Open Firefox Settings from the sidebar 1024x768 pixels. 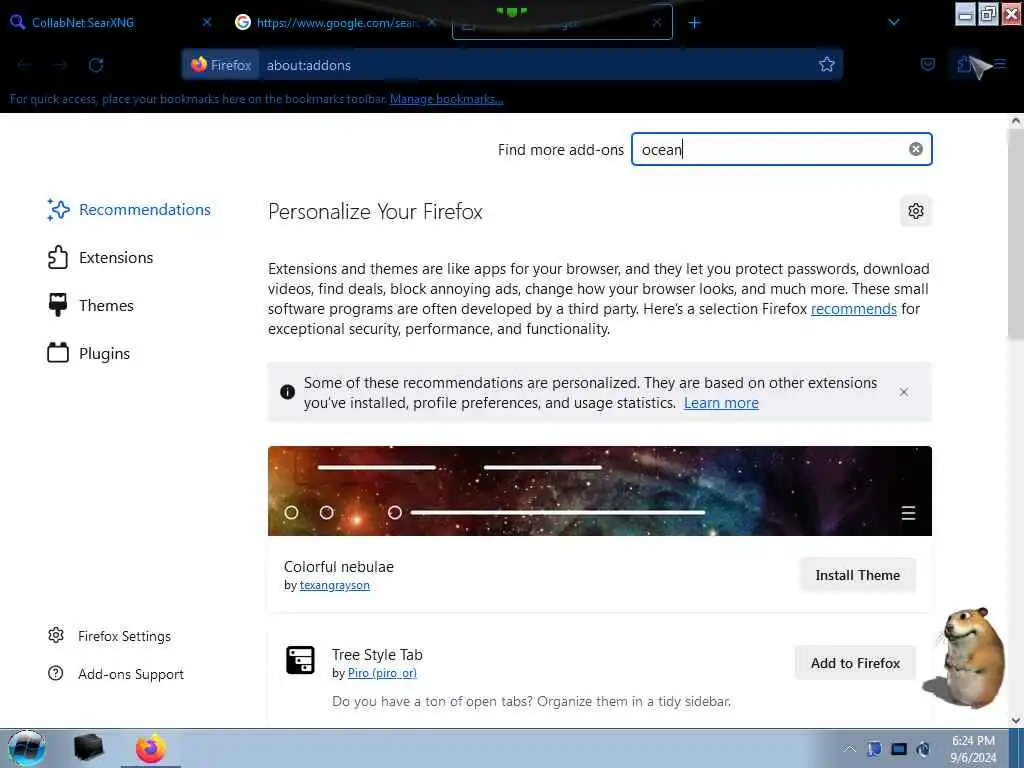pos(109,636)
